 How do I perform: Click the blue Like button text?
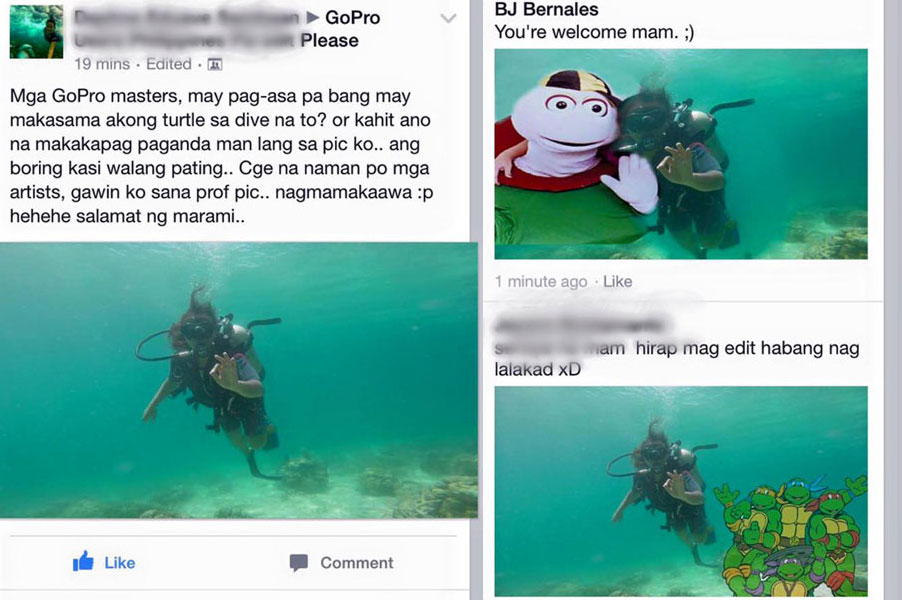point(120,563)
